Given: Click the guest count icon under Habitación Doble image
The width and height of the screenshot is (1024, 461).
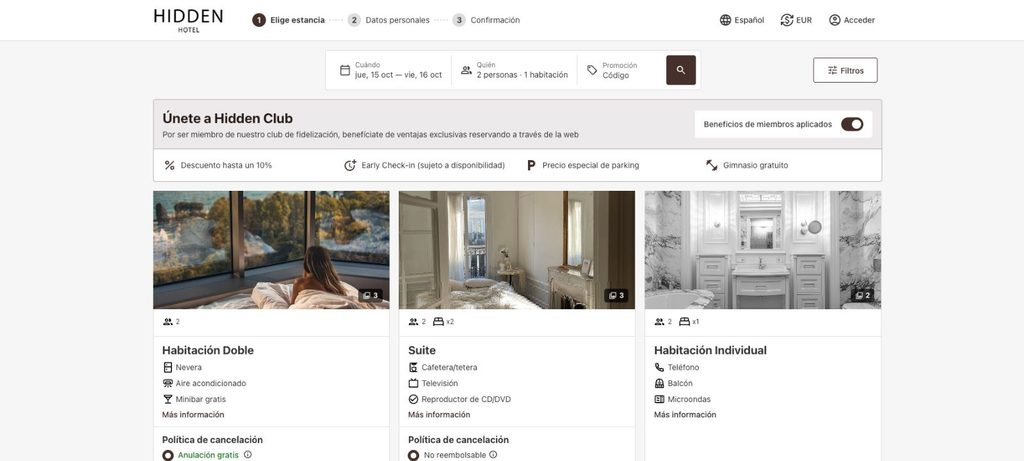Looking at the screenshot, I should coord(168,321).
